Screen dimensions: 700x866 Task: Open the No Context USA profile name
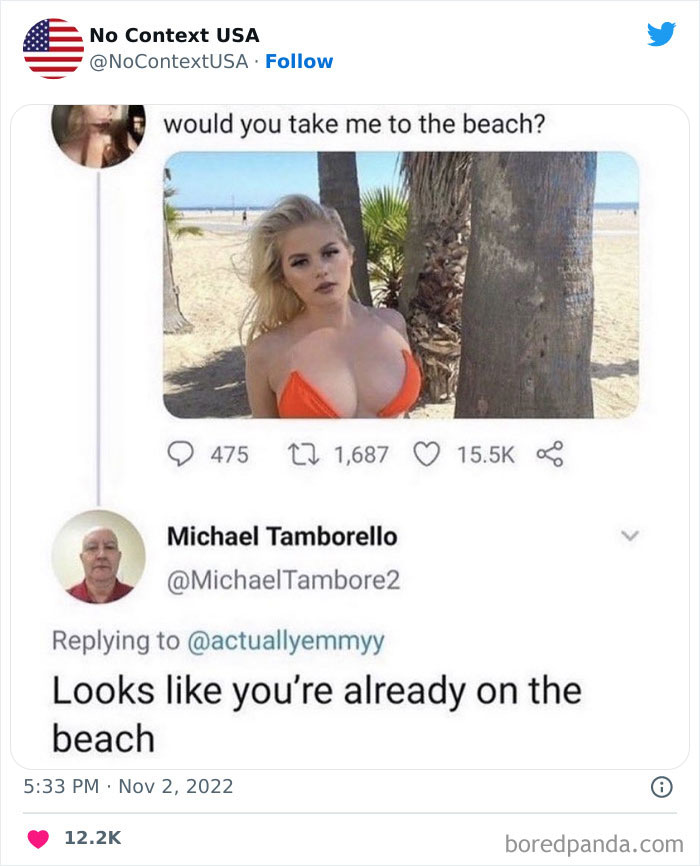click(x=174, y=35)
